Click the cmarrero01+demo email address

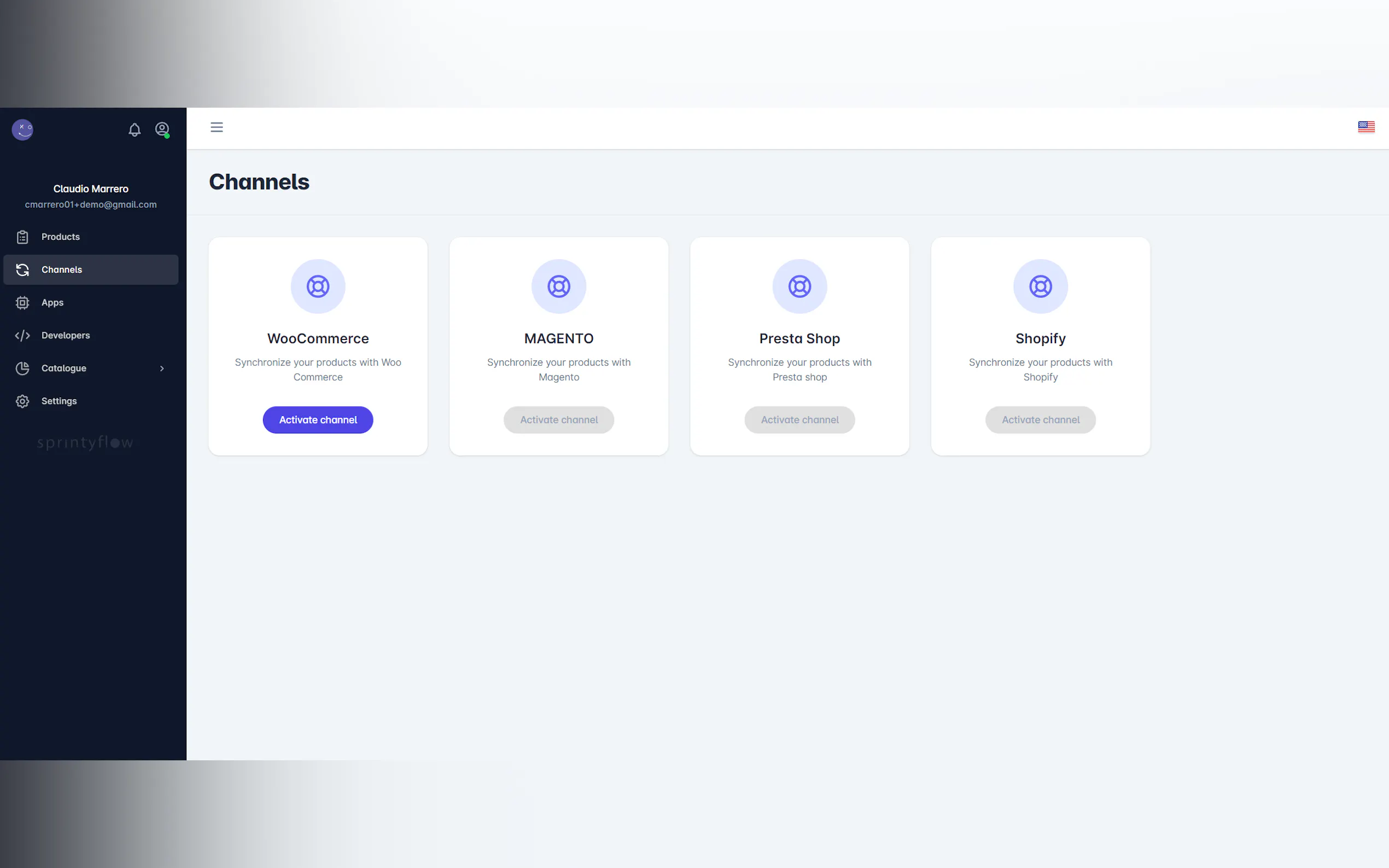[91, 205]
